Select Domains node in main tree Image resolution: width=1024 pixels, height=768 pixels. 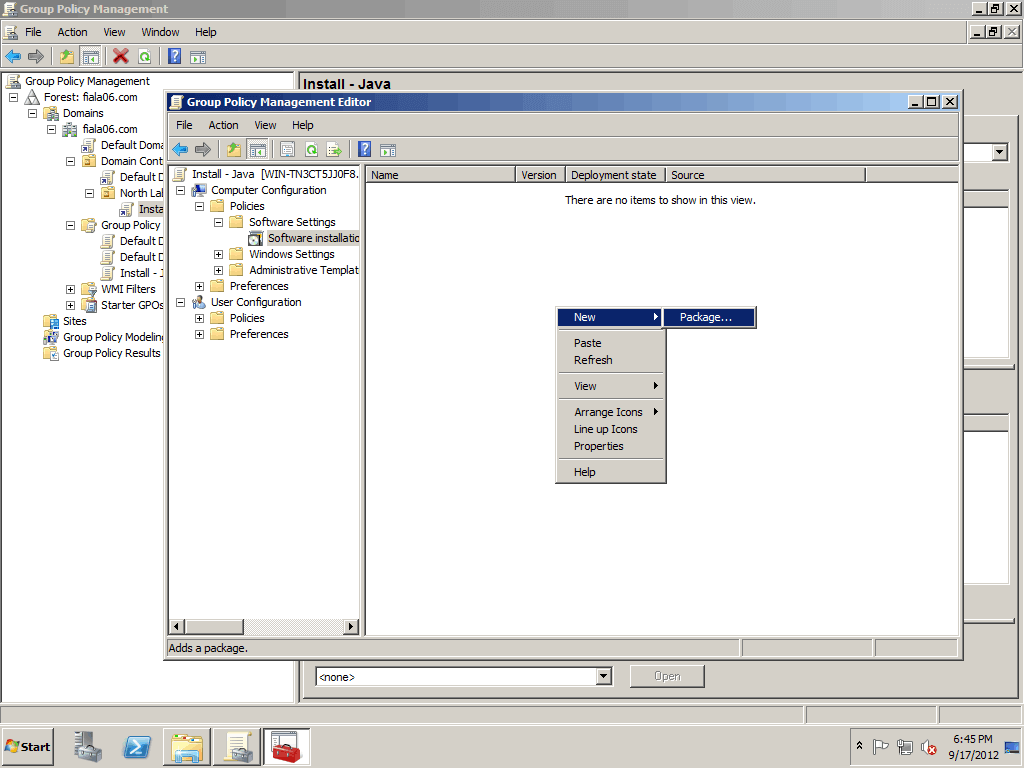83,113
